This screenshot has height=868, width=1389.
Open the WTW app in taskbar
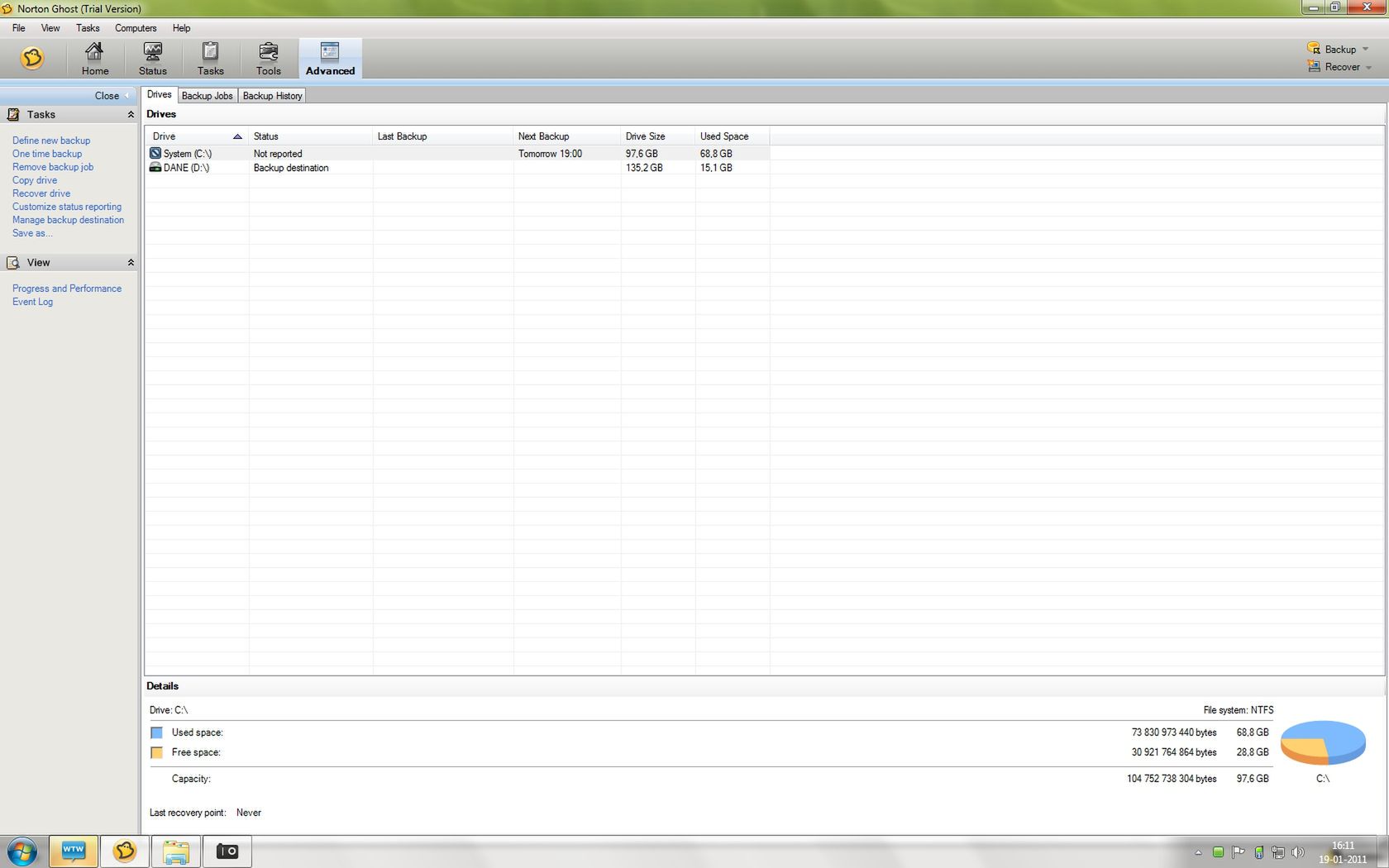(x=74, y=851)
